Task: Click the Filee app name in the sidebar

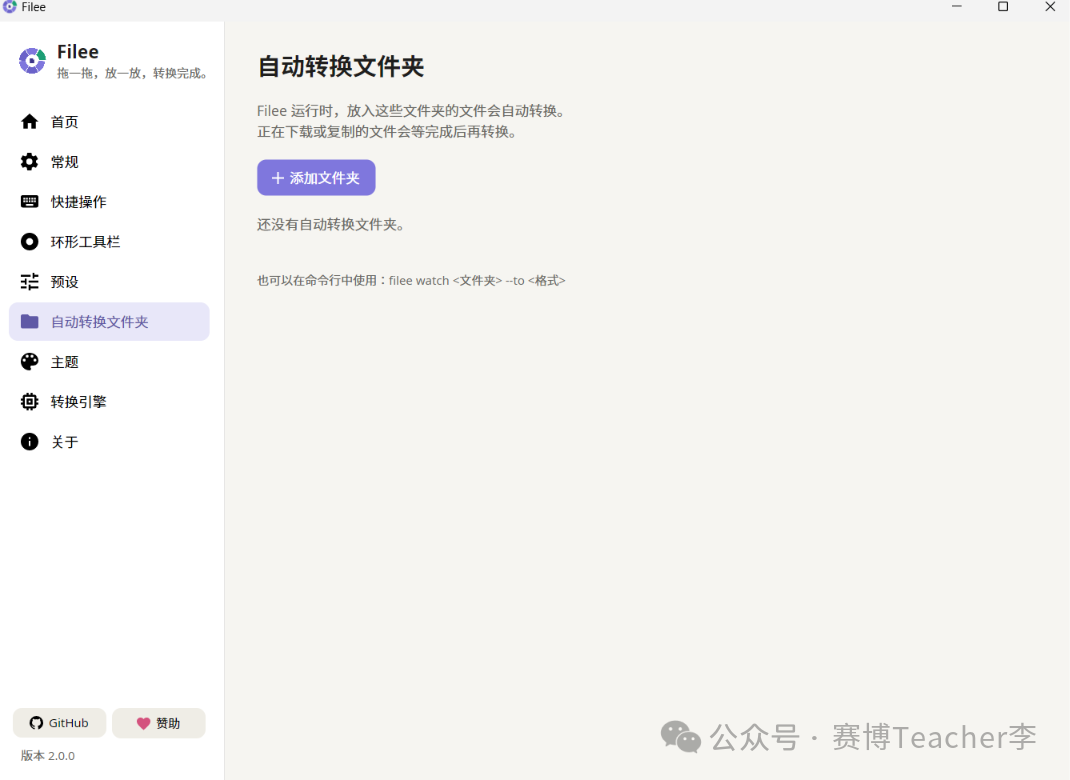Action: pos(78,52)
